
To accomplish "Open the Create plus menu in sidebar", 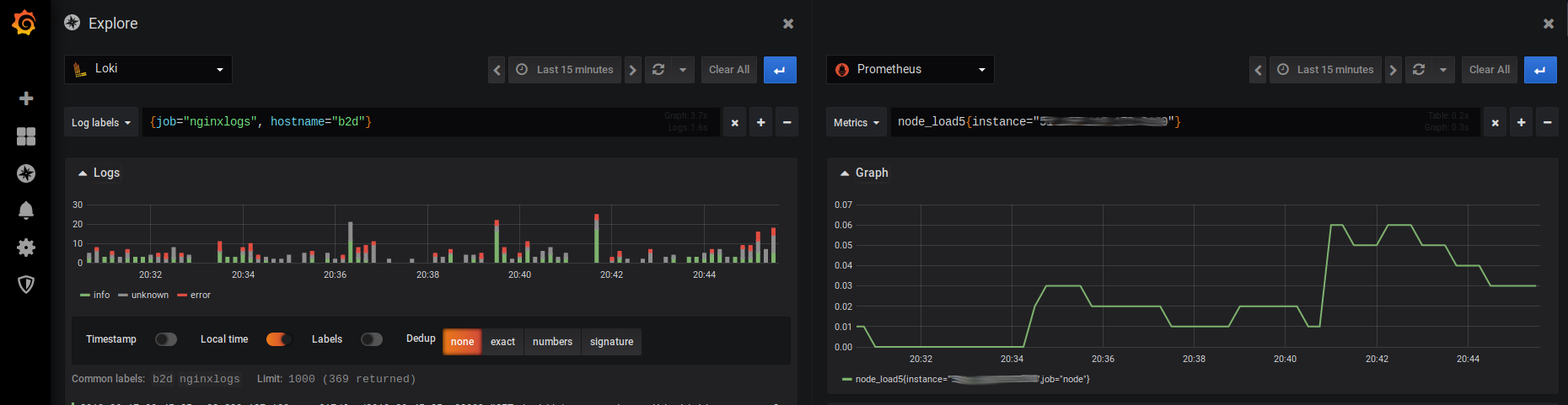I will pos(26,99).
